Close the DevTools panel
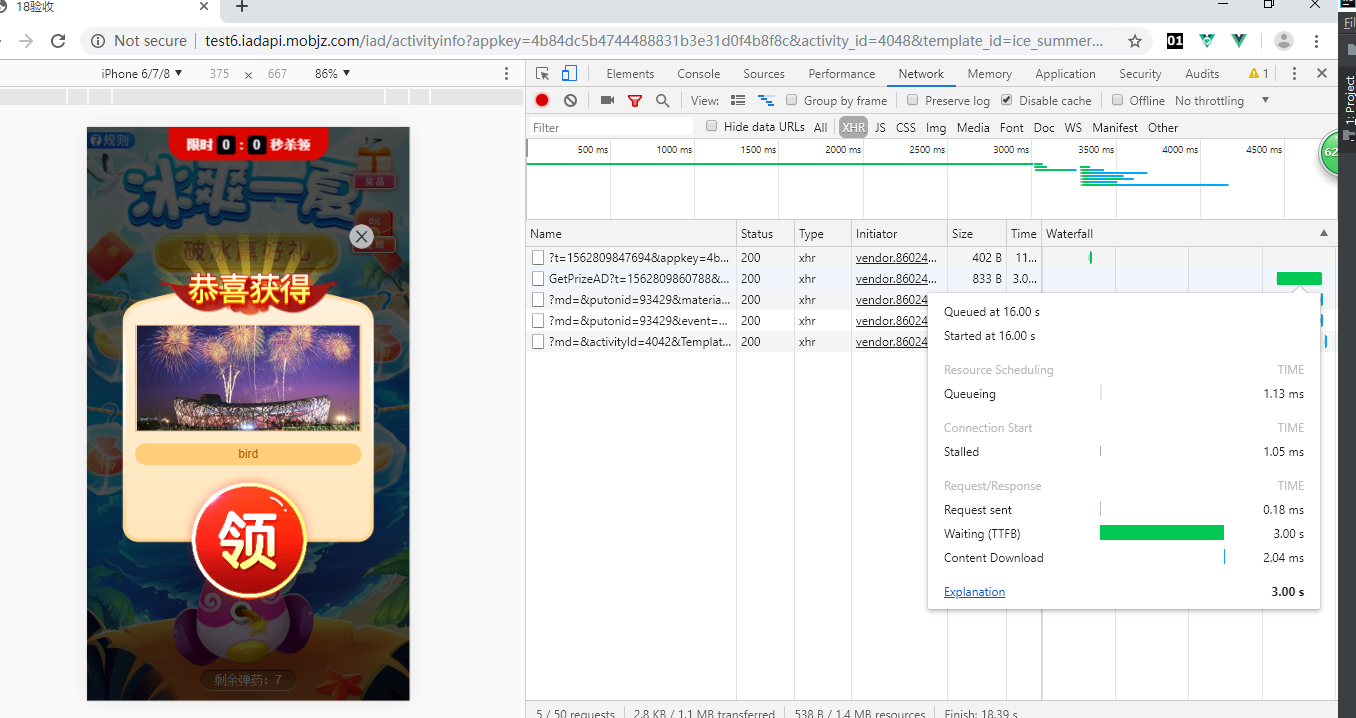The image size is (1356, 718). [1321, 74]
